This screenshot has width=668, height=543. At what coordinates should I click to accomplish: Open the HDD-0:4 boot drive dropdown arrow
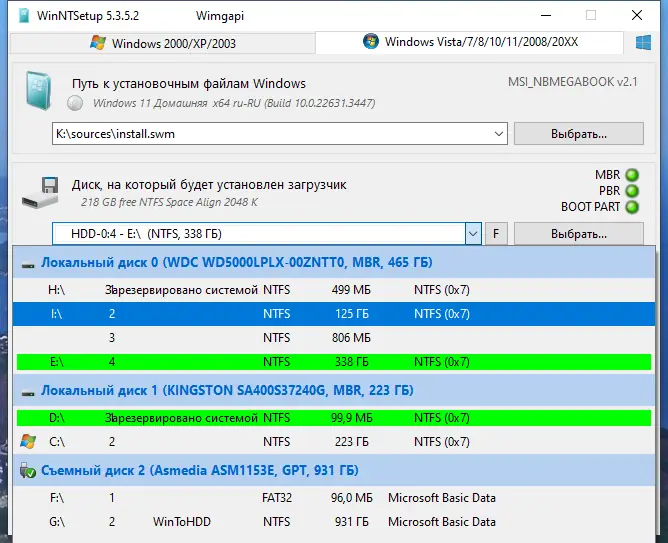pos(473,234)
